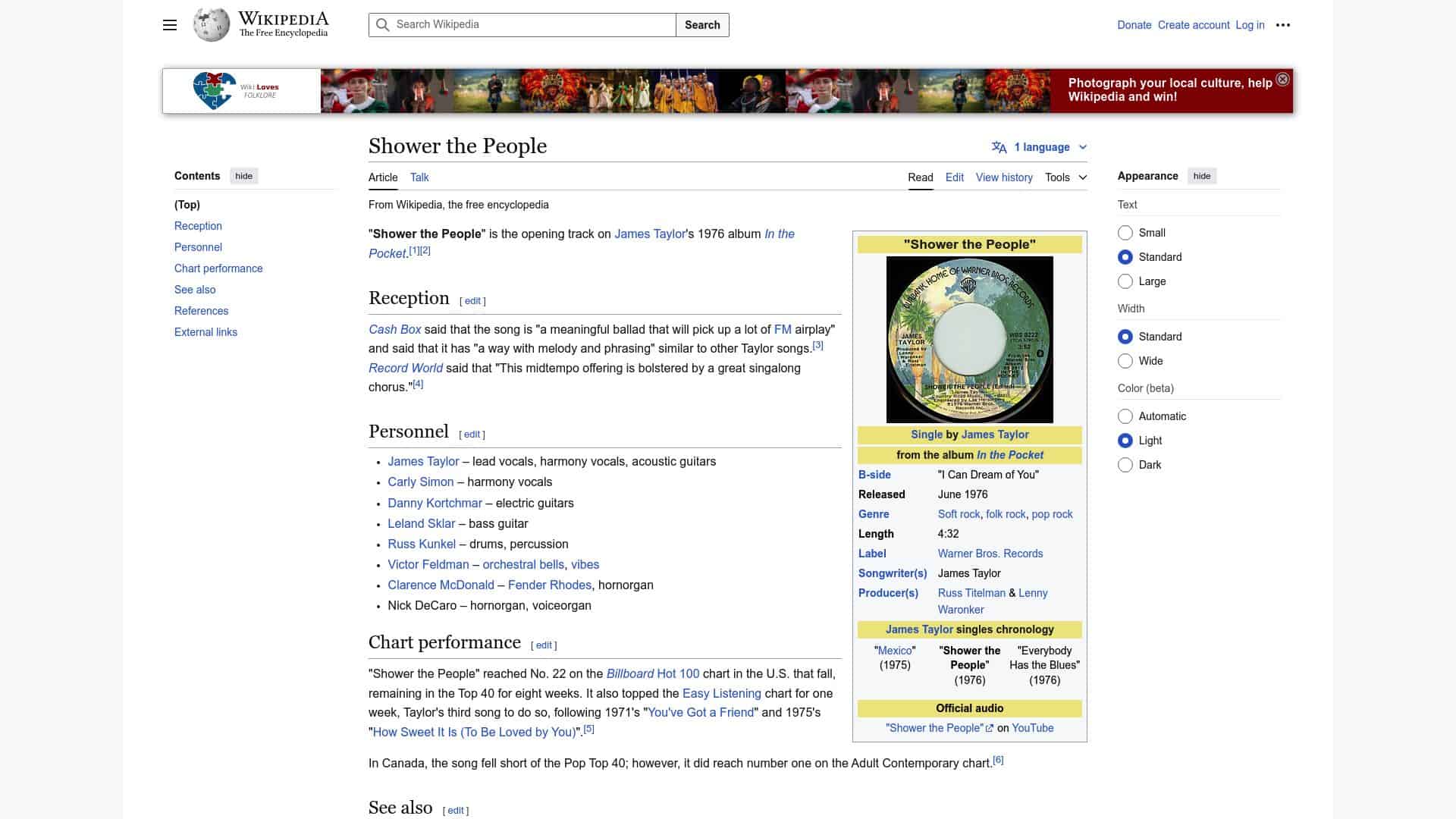Select Wide width option
Viewport: 1456px width, 819px height.
coord(1125,361)
